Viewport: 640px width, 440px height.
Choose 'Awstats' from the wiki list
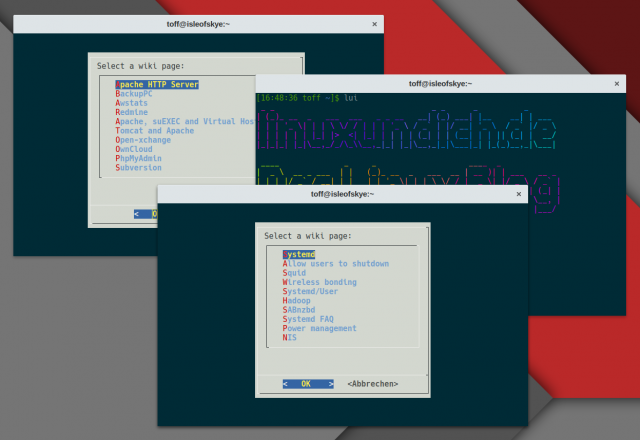point(131,103)
